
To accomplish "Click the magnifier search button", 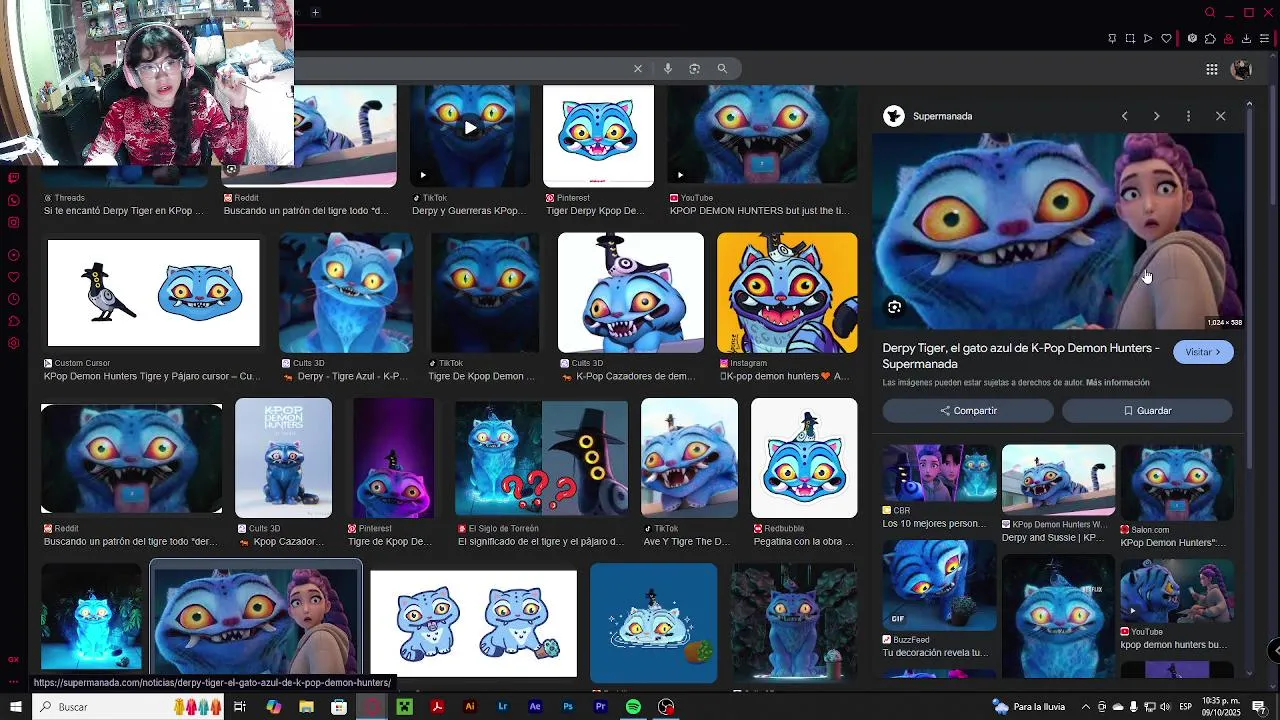I will tap(722, 68).
